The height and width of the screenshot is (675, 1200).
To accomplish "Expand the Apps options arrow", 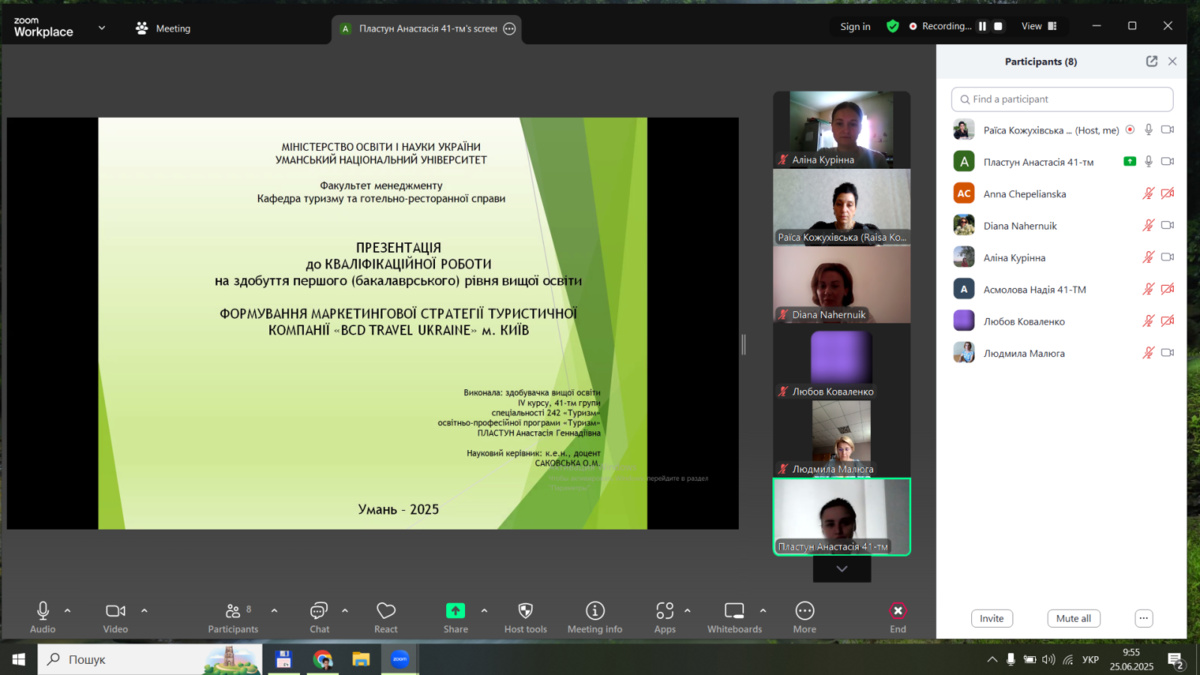I will (x=687, y=610).
